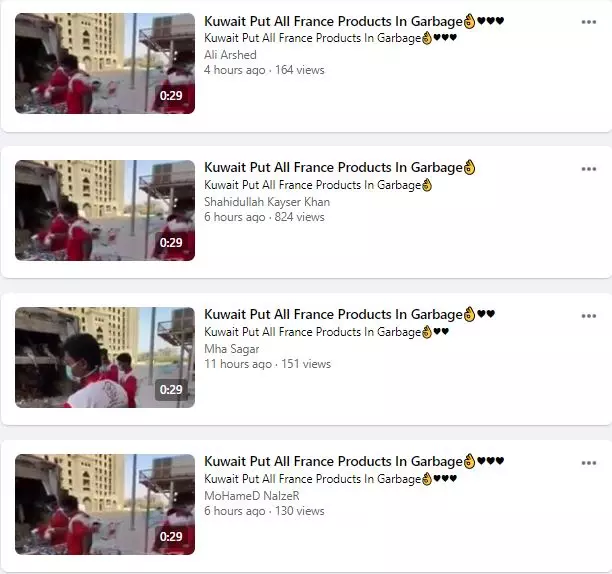The height and width of the screenshot is (574, 612).
Task: Play the video thumbnail with 824 views
Action: click(x=105, y=210)
